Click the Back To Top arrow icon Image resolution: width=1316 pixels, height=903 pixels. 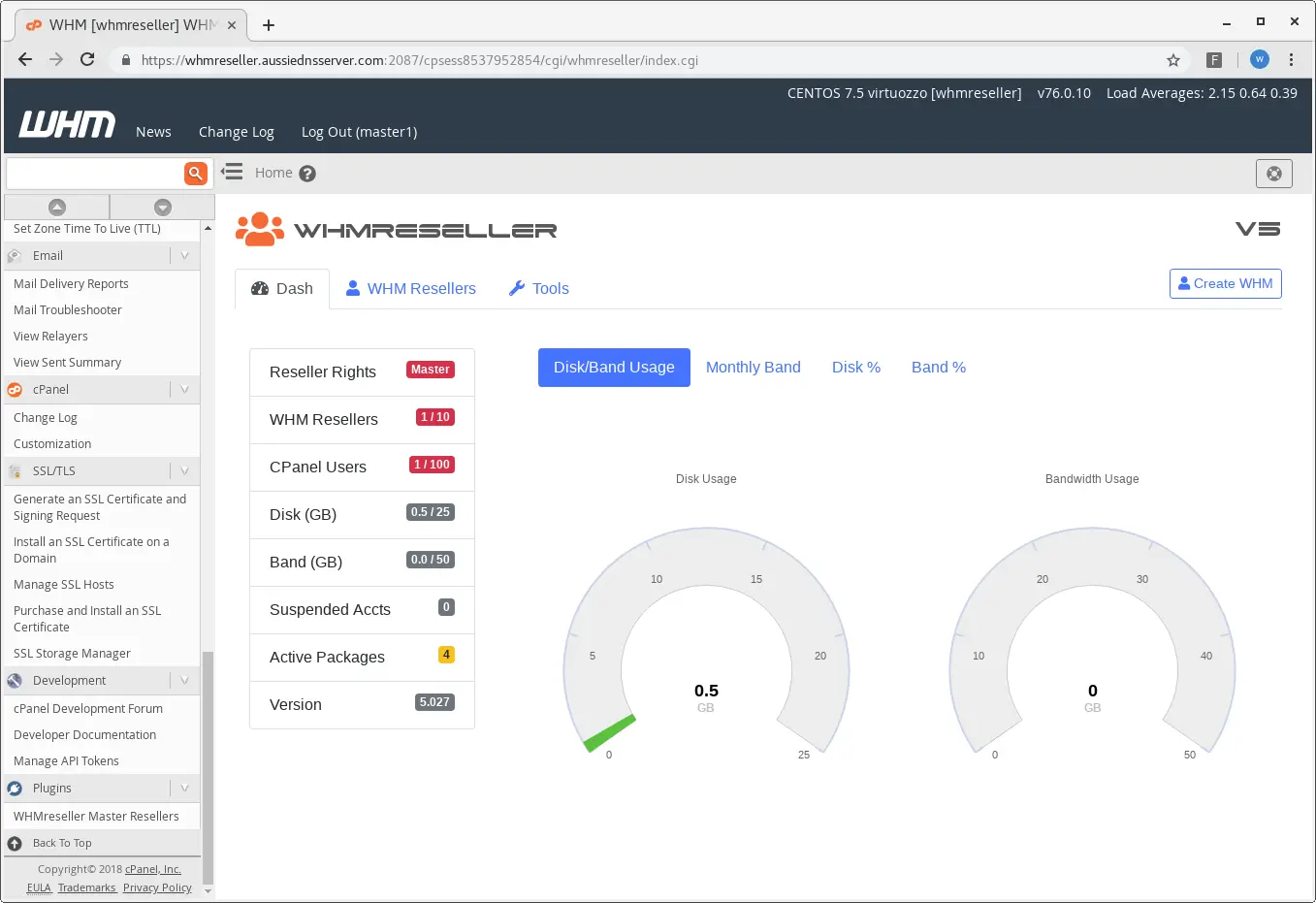15,844
